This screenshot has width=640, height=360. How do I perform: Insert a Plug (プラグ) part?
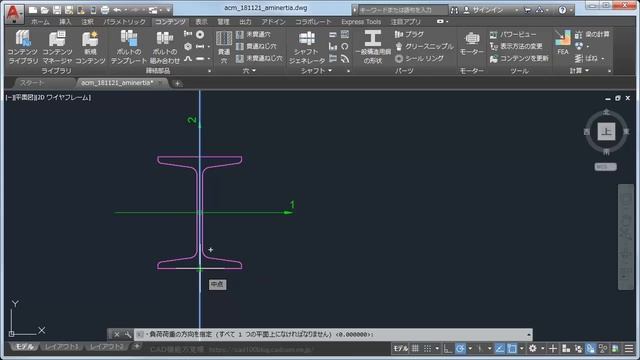[409, 34]
